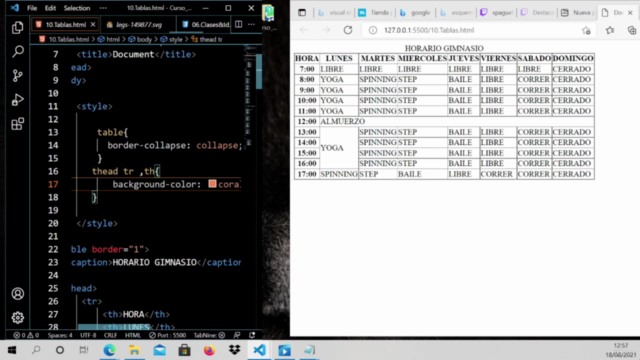
Task: Open Microsoft Edge from the taskbar
Action: [109, 350]
